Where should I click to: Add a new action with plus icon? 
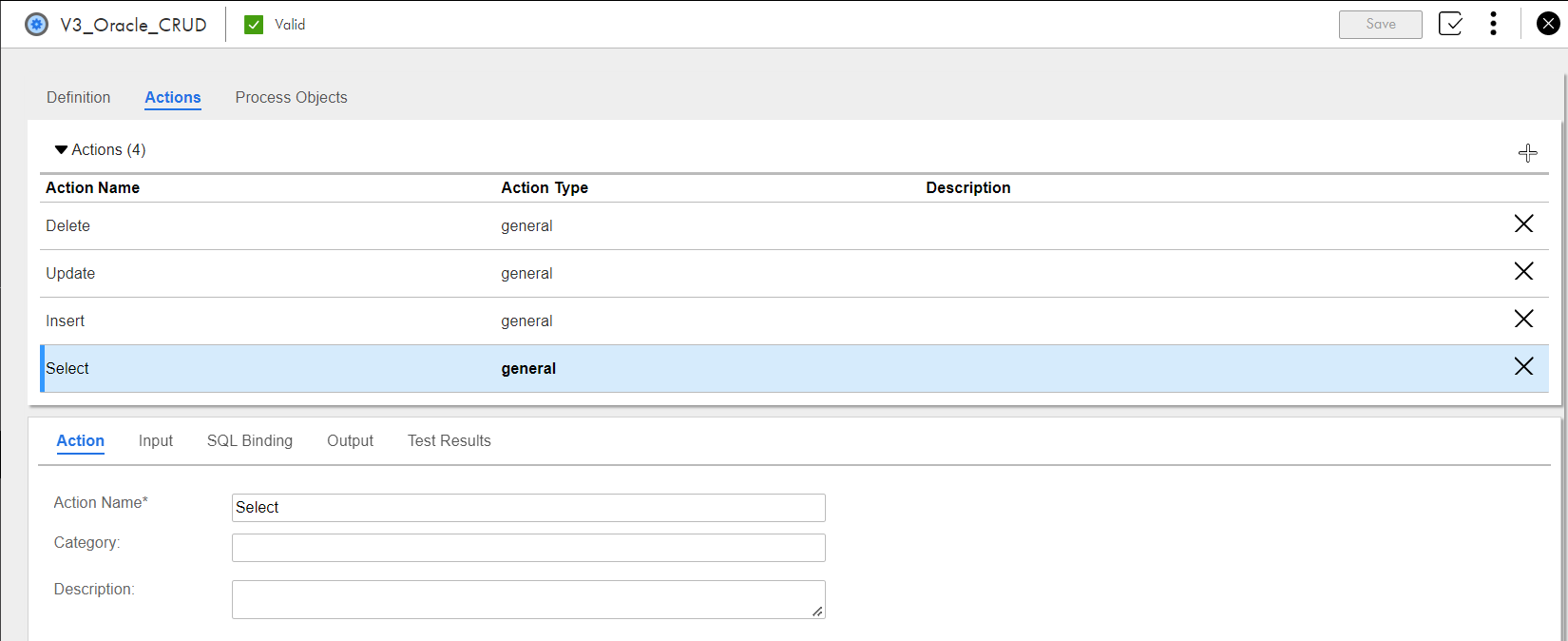1528,153
